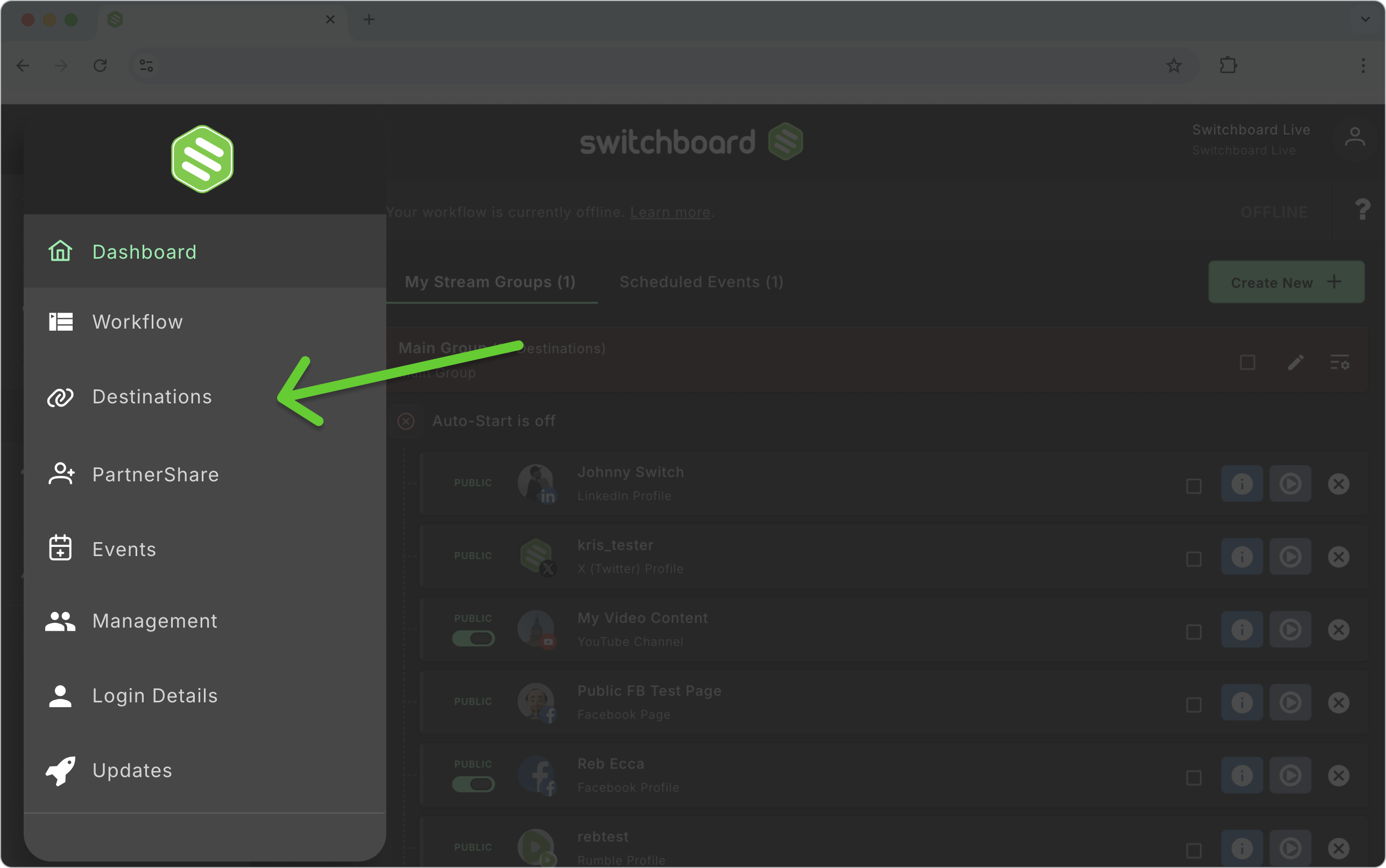Start stream to kris_tester X profile

click(1290, 557)
